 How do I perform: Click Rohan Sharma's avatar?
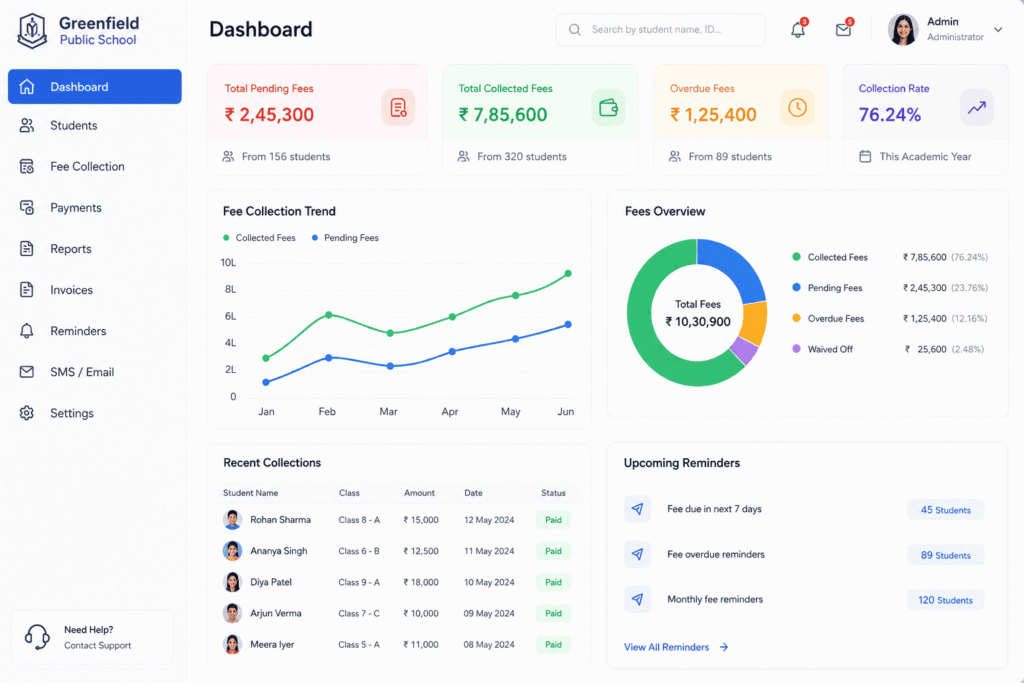pyautogui.click(x=232, y=520)
